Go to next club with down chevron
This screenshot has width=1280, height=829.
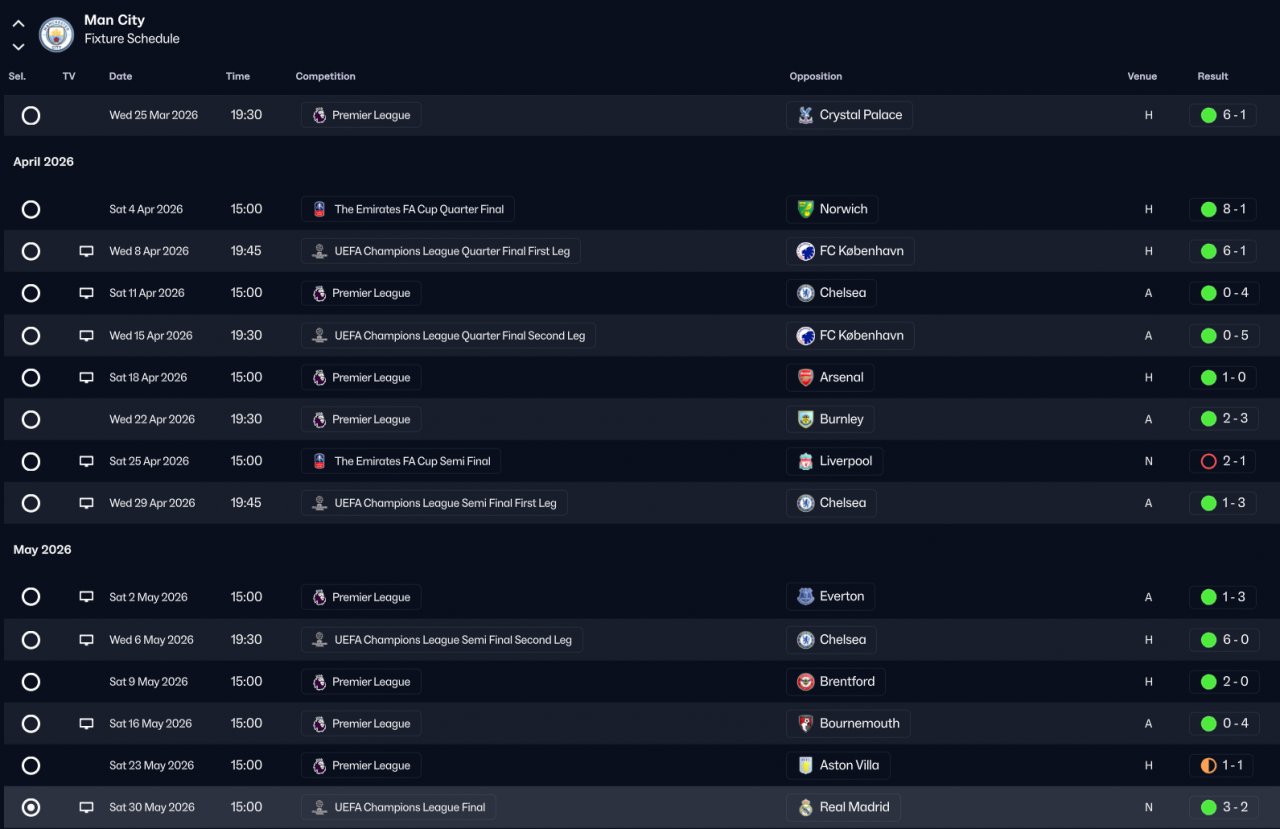(x=18, y=46)
